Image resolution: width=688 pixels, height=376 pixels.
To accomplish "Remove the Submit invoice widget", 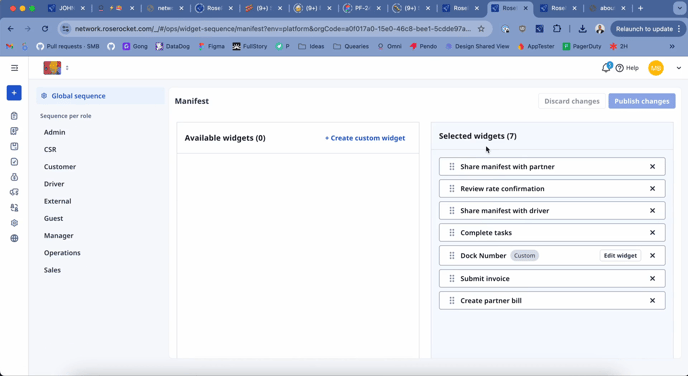I will 652,279.
